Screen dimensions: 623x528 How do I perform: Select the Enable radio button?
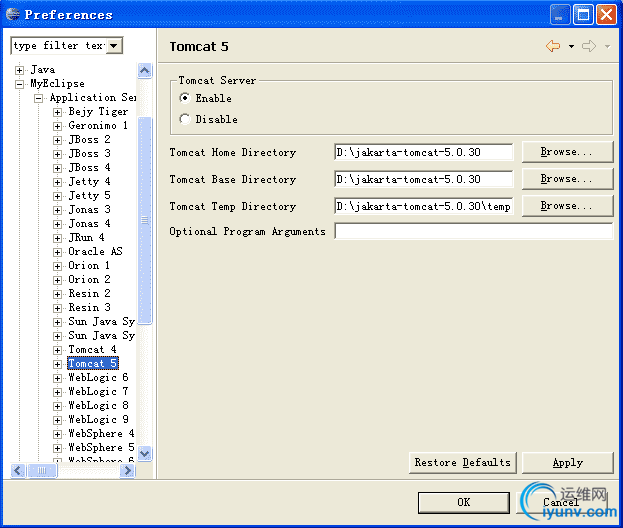[x=185, y=98]
